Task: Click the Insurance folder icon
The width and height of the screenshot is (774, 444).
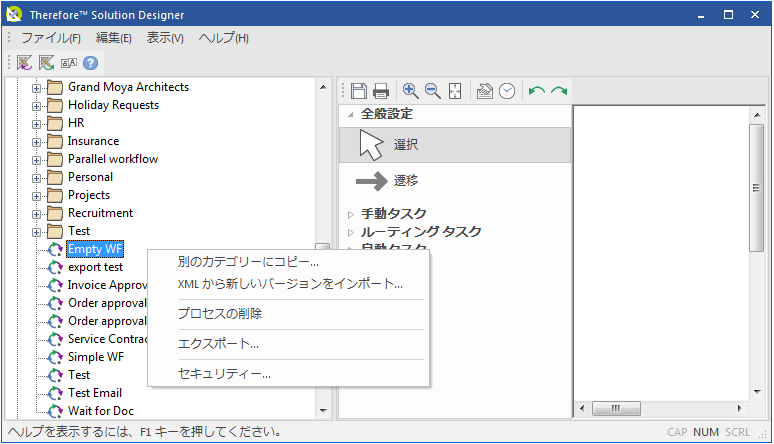Action: click(x=55, y=142)
